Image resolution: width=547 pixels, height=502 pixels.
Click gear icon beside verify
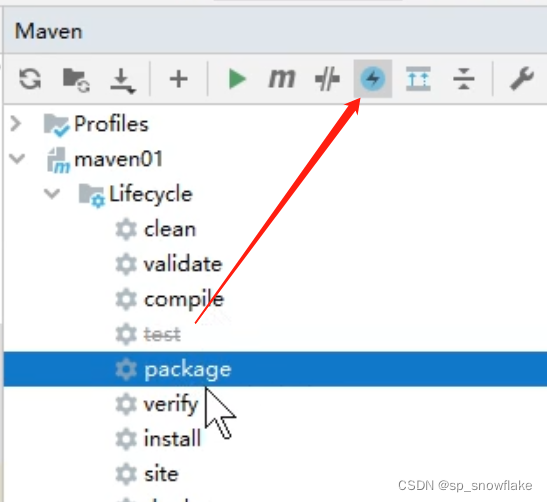(126, 404)
